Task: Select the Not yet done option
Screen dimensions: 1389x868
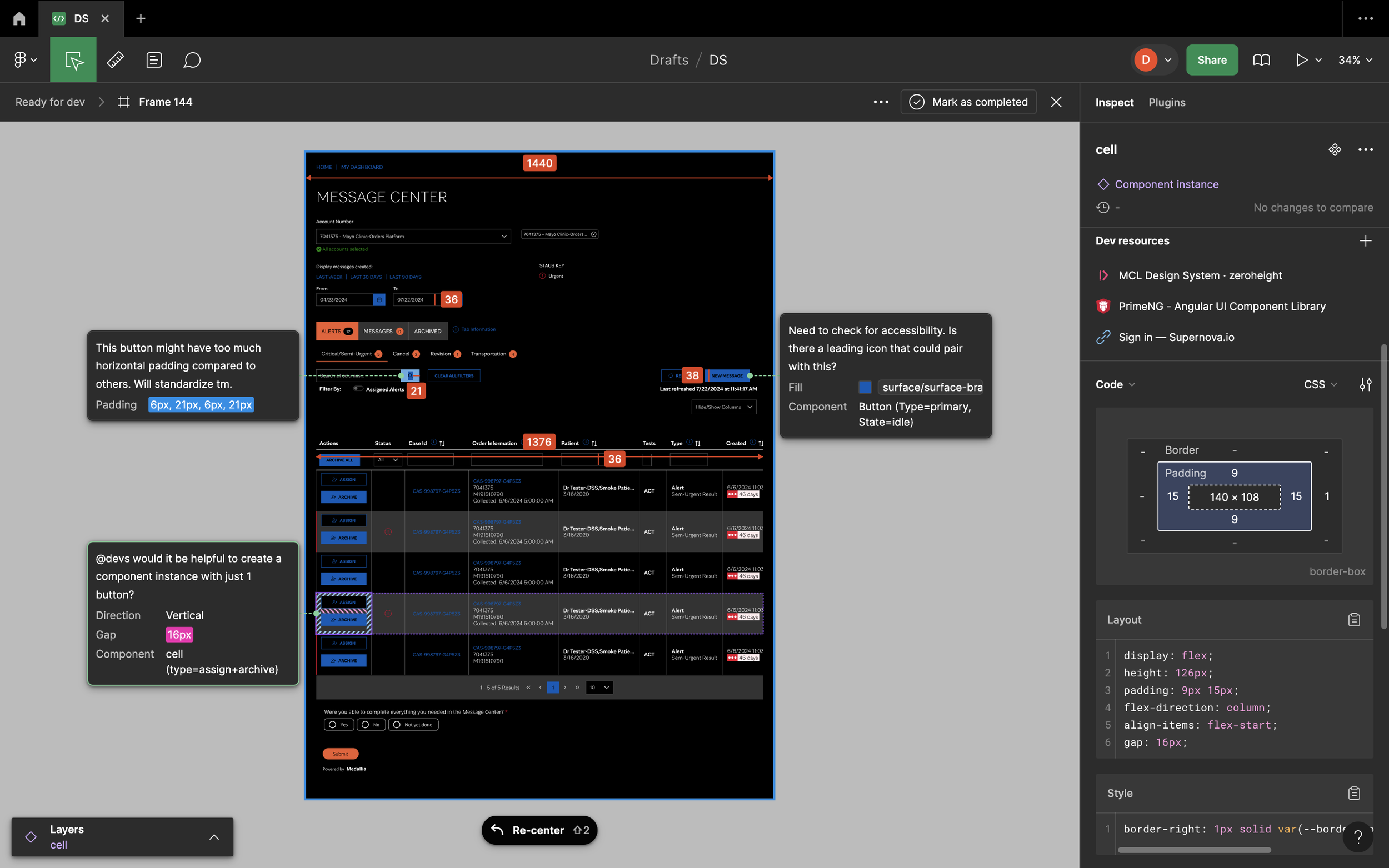Action: point(397,725)
